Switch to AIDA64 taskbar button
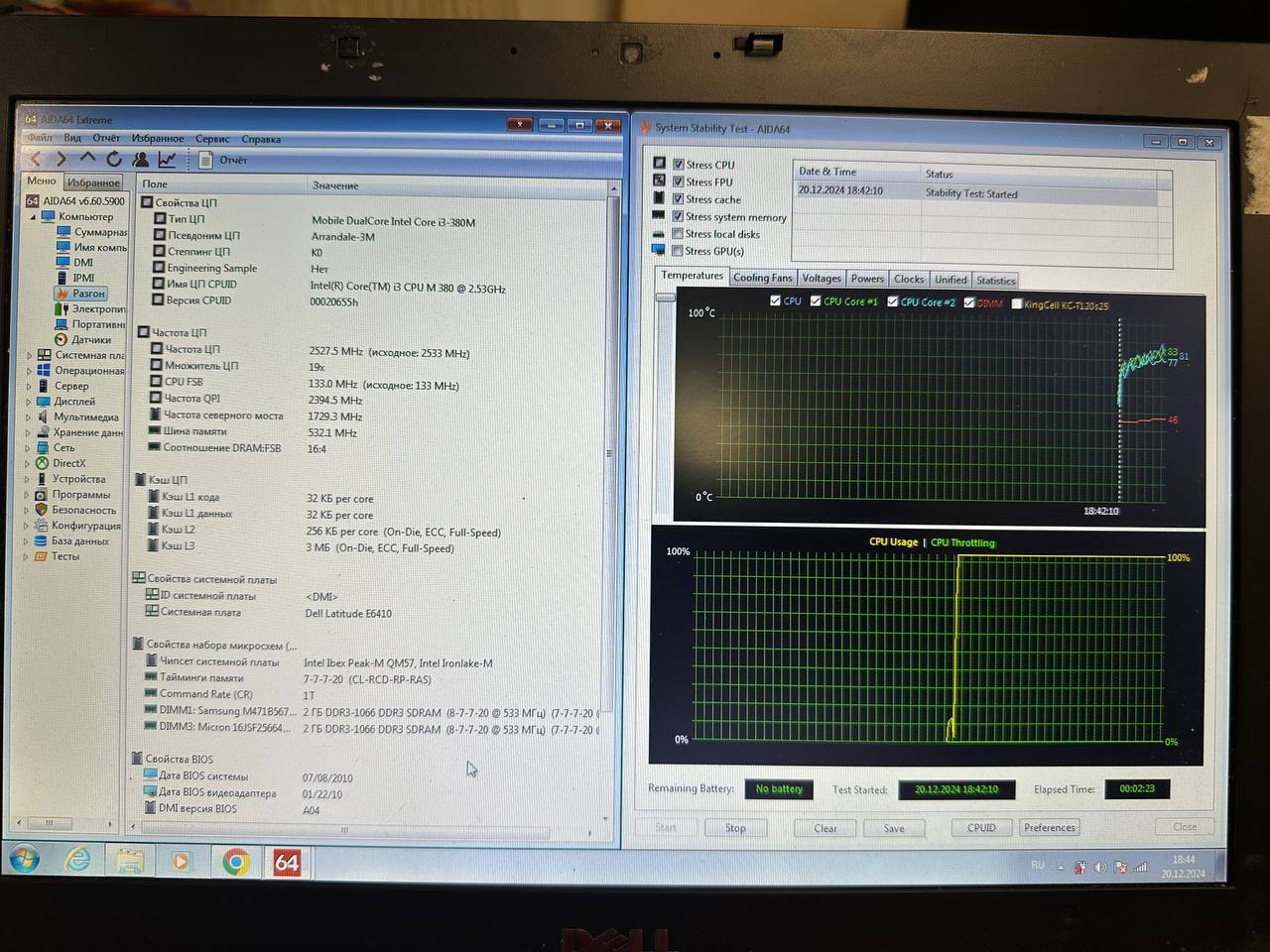This screenshot has width=1270, height=952. click(287, 863)
